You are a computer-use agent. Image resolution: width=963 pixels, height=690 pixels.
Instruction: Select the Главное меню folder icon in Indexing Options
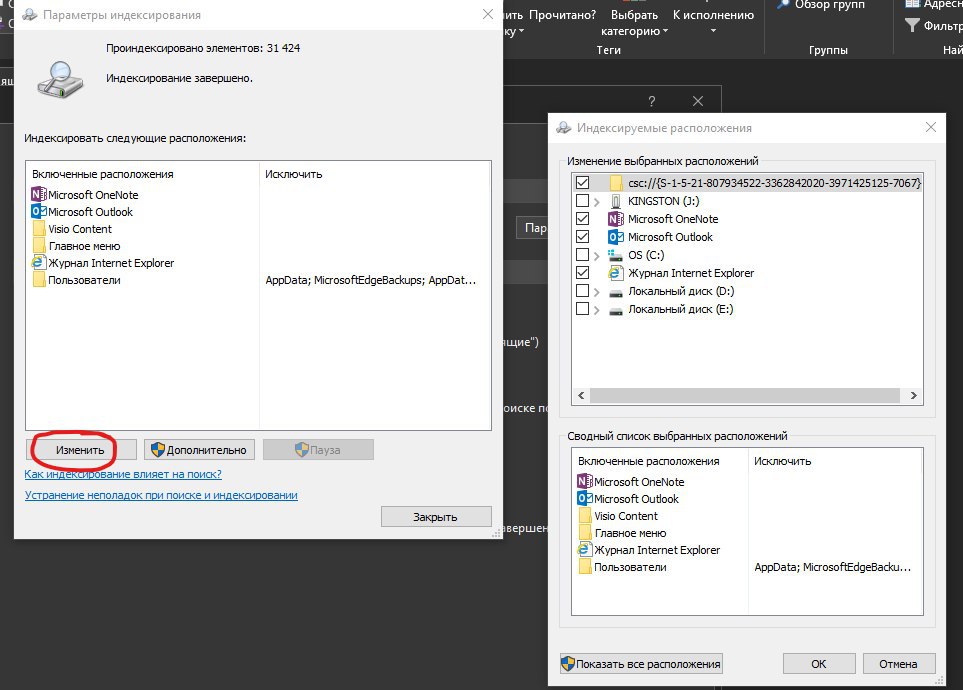39,246
